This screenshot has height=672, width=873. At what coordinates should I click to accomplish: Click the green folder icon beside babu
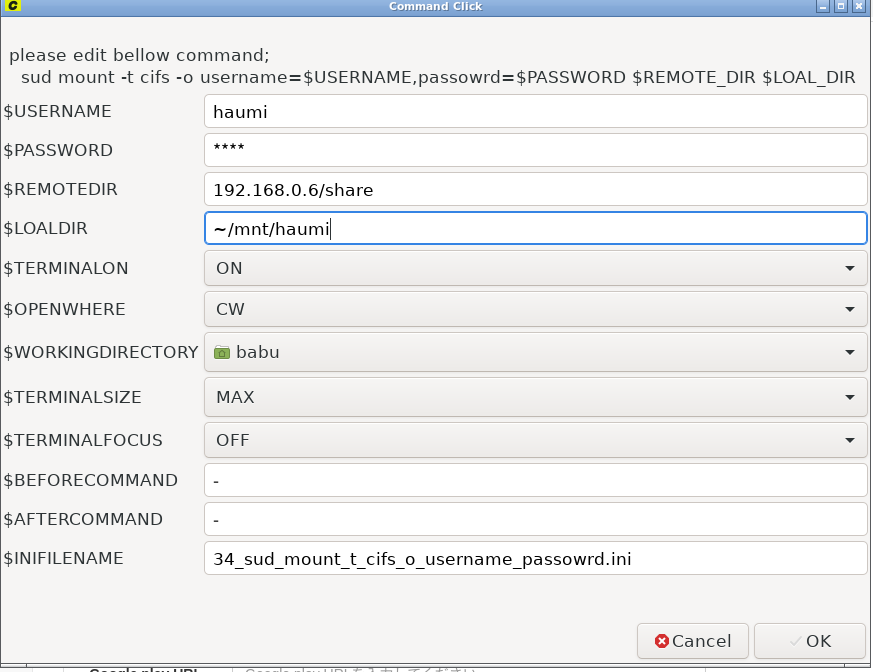[222, 352]
